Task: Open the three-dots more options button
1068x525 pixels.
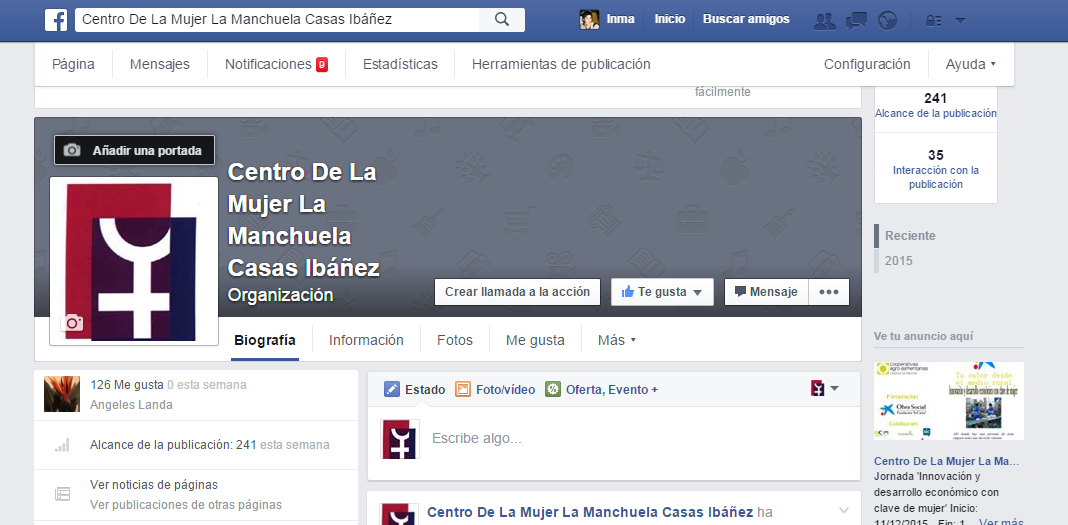Action: click(829, 291)
